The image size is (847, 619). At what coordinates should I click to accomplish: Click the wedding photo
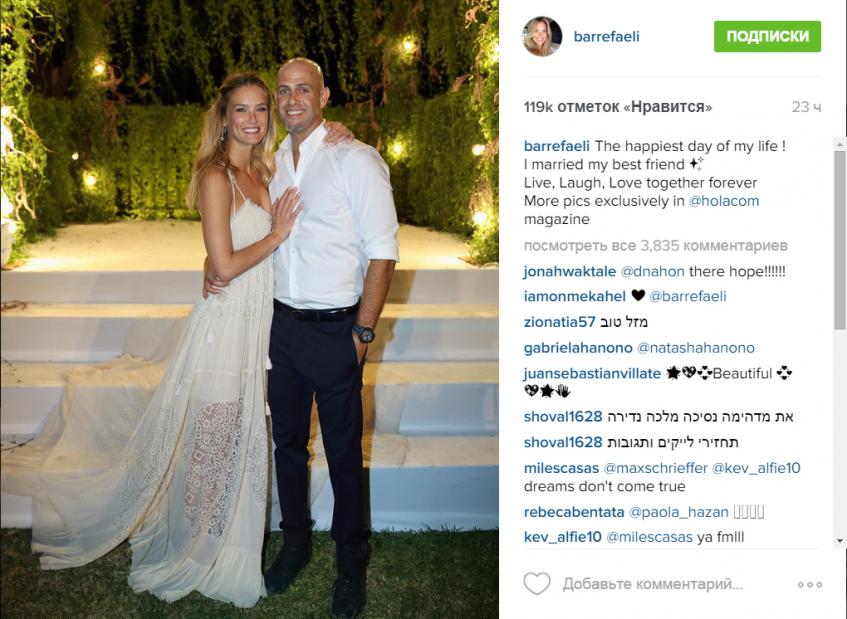[x=249, y=310]
